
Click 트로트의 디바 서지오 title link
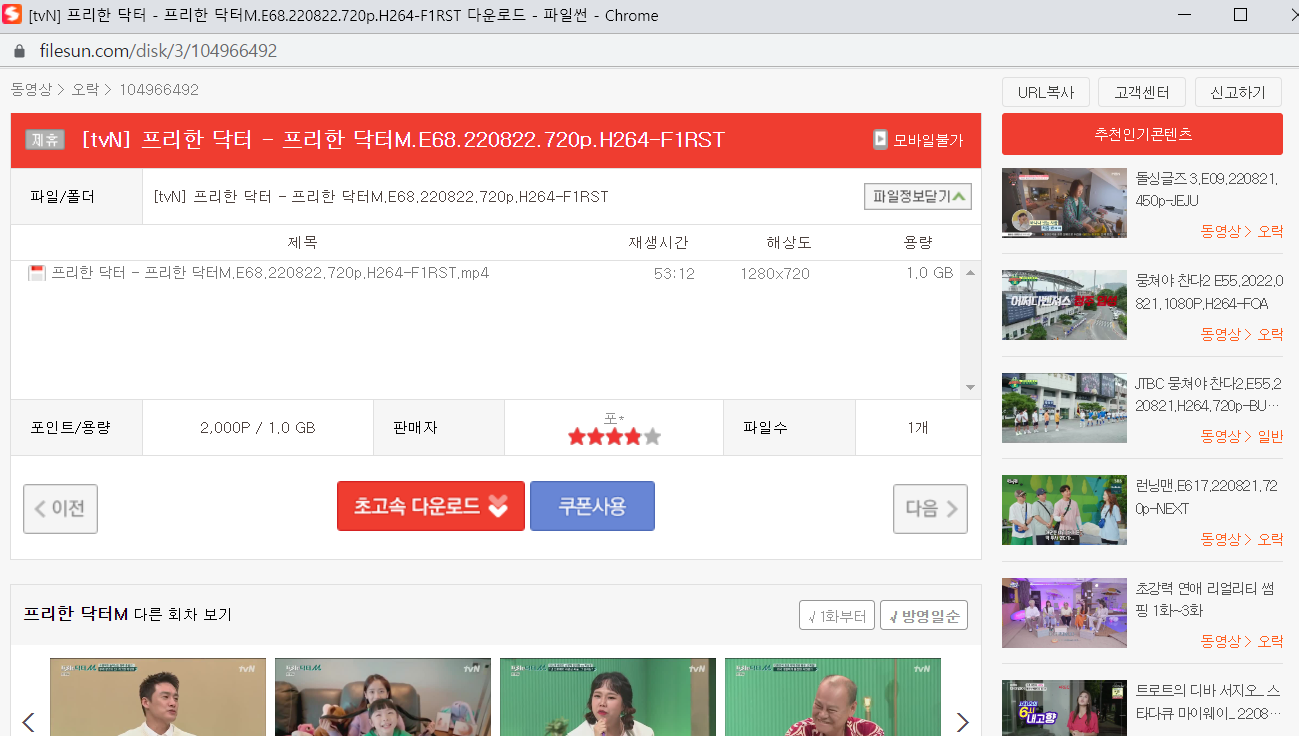click(x=1209, y=701)
